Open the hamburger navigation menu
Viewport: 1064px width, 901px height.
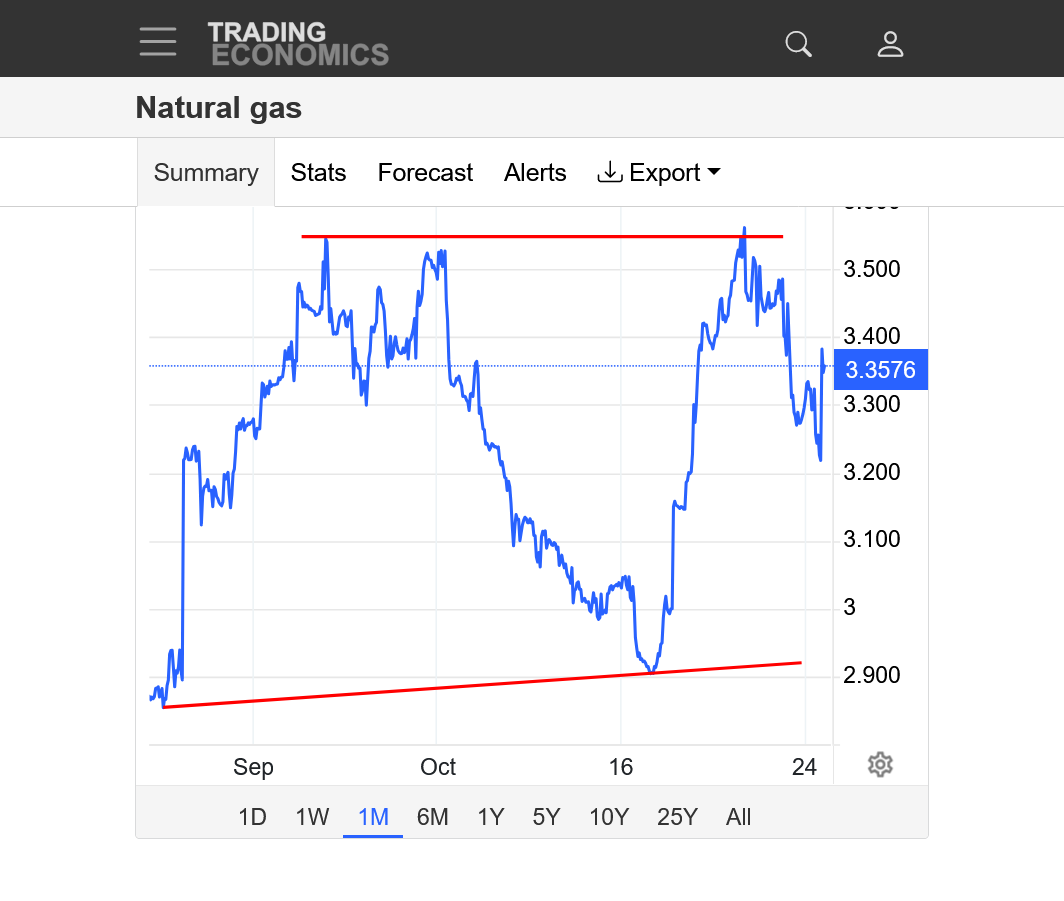(x=158, y=42)
